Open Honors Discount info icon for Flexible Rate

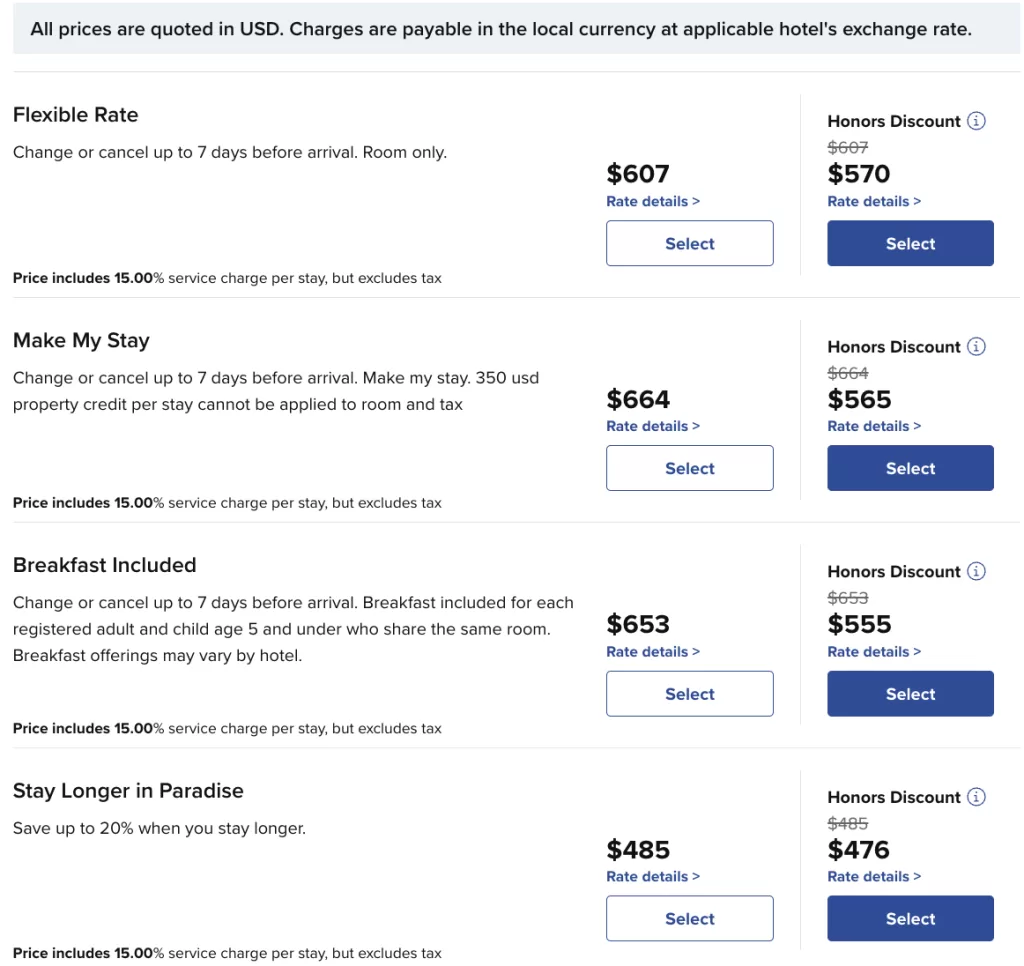[x=976, y=121]
